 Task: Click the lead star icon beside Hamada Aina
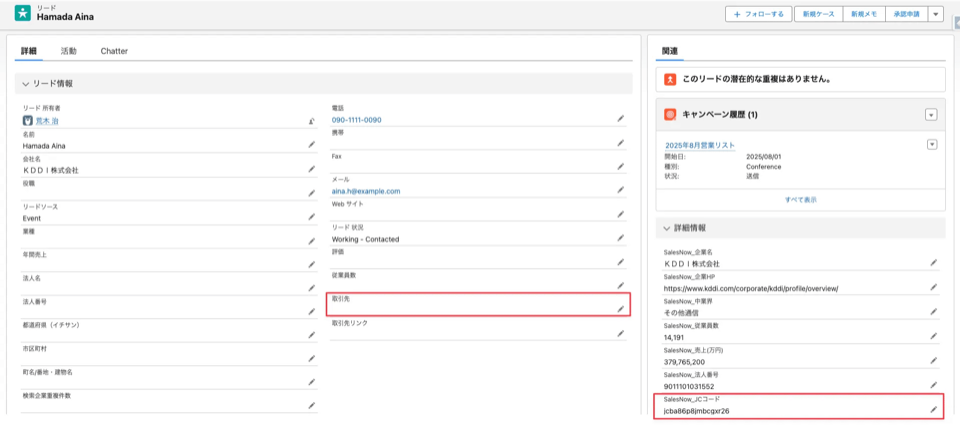23,13
